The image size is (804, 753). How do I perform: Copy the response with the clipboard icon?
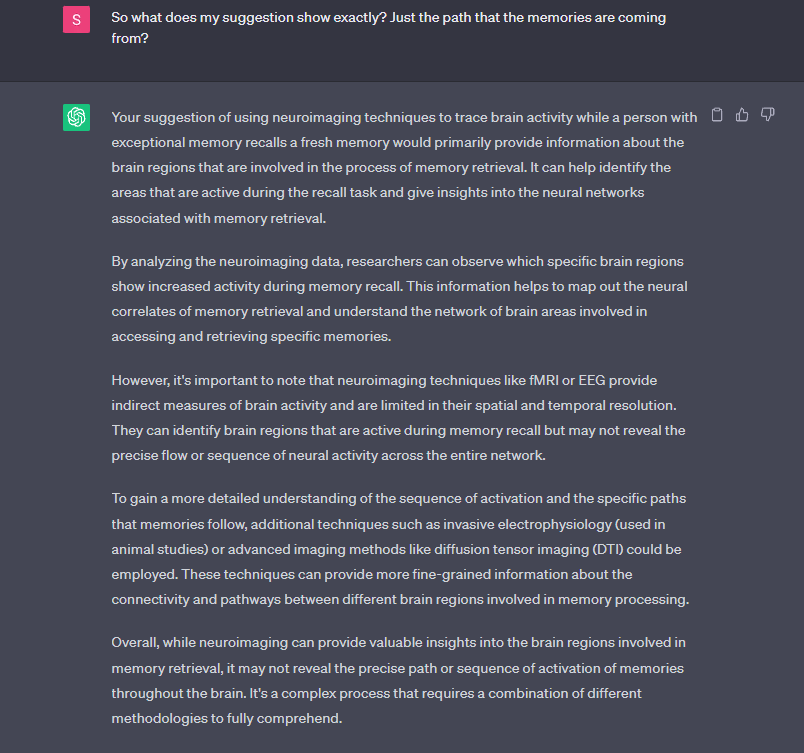717,115
